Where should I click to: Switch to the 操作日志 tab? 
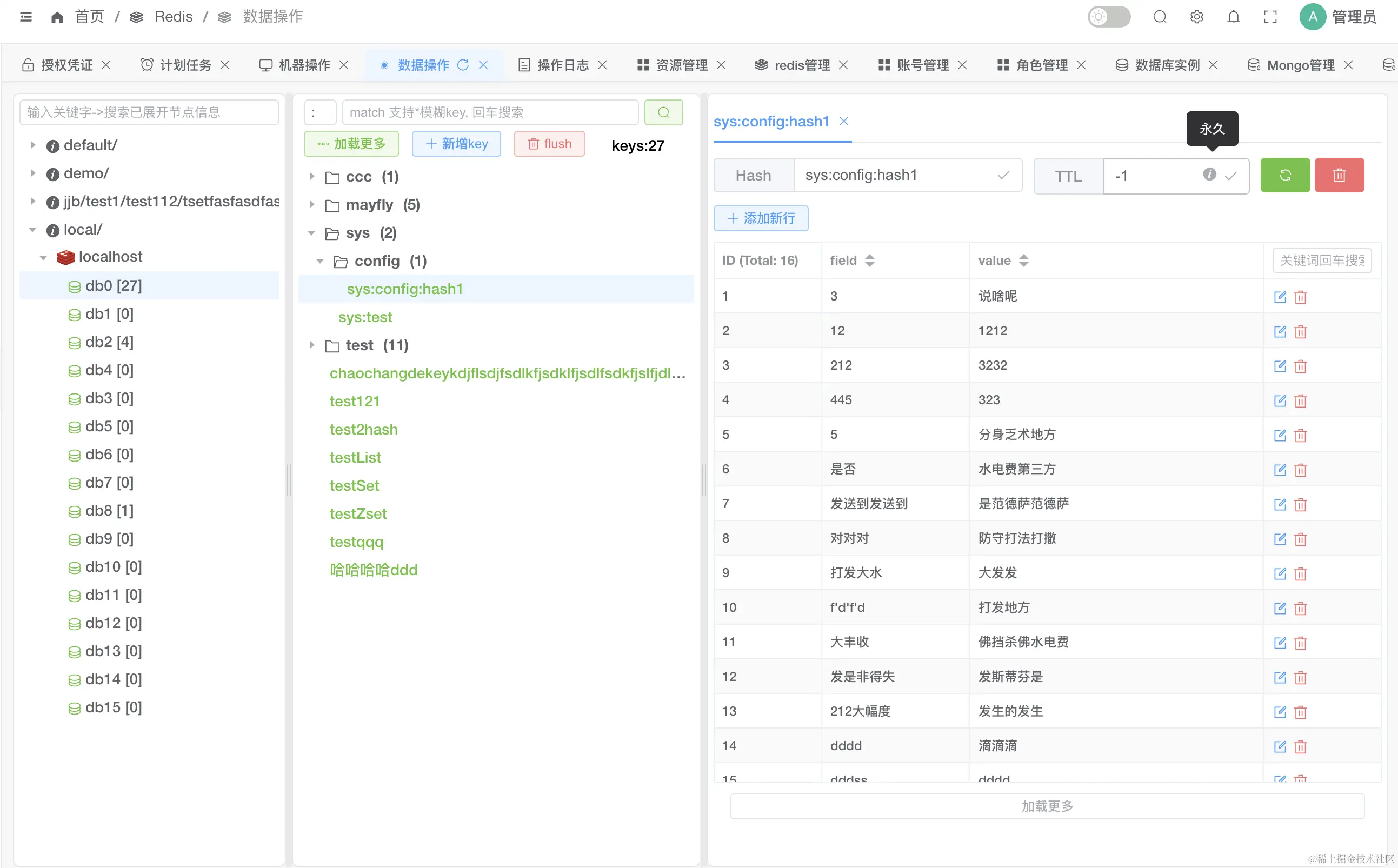pyautogui.click(x=562, y=65)
